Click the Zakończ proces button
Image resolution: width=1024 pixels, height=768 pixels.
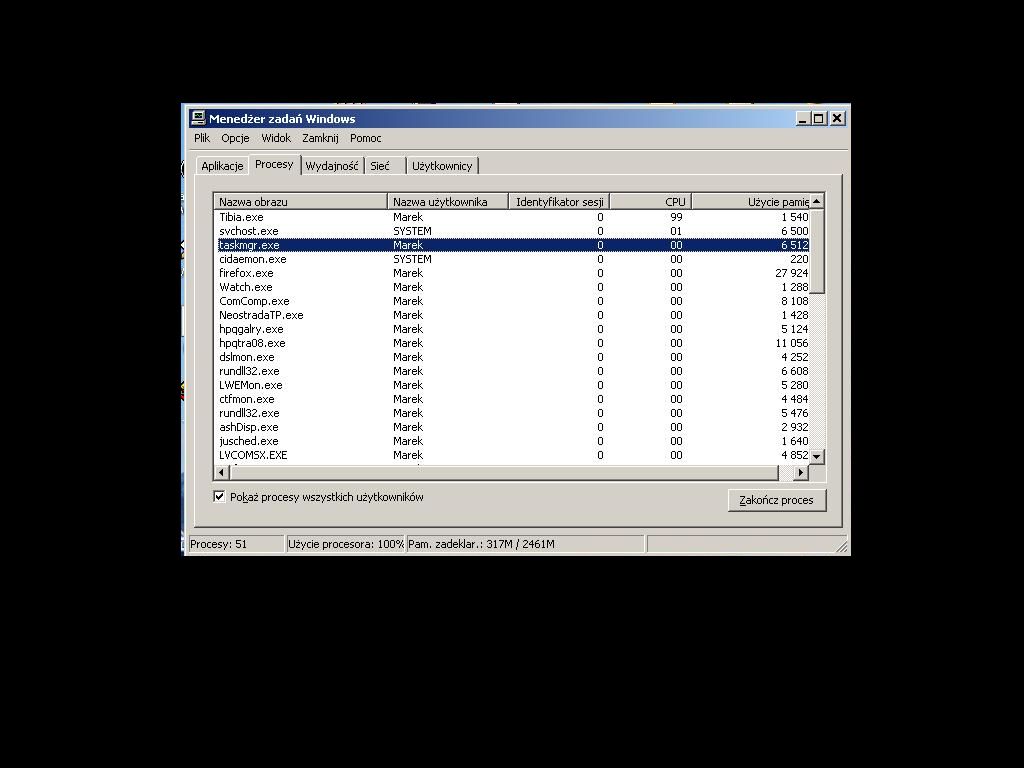click(x=776, y=500)
